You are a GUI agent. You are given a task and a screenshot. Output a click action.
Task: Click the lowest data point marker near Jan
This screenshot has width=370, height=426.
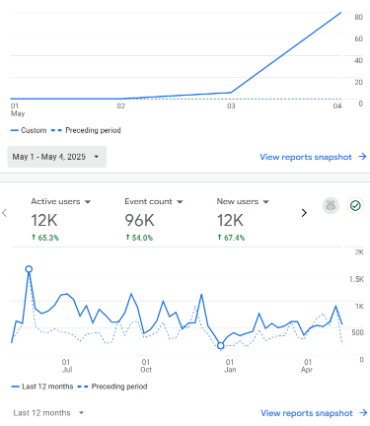pos(221,346)
